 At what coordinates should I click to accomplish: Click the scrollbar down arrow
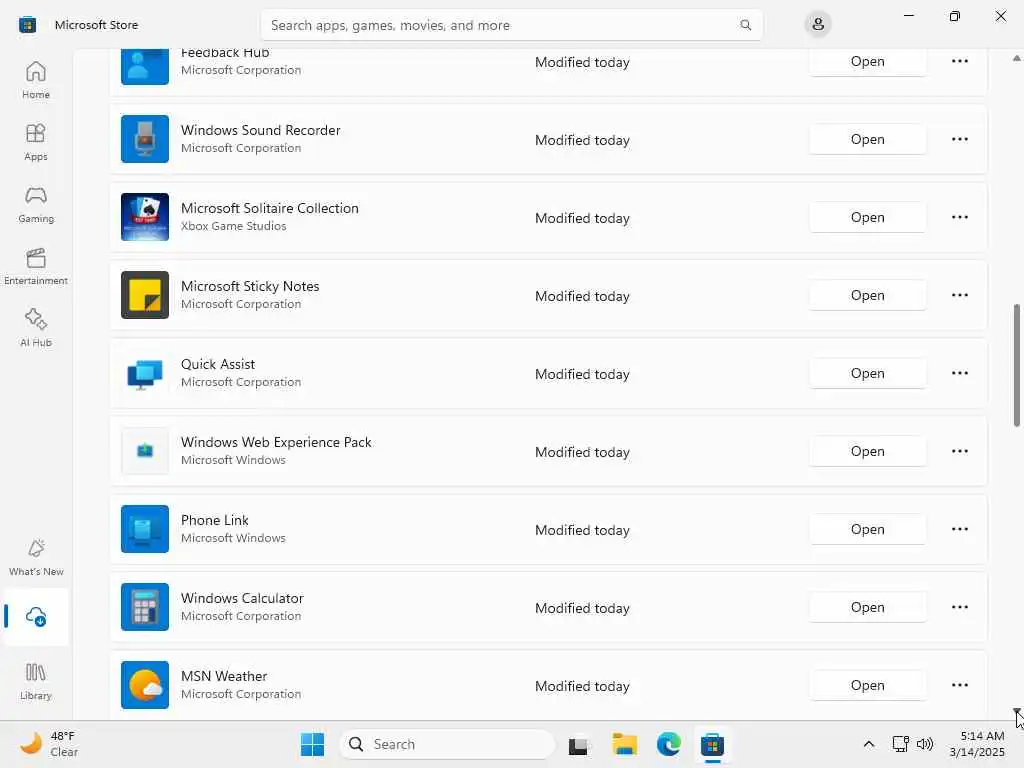[1016, 711]
